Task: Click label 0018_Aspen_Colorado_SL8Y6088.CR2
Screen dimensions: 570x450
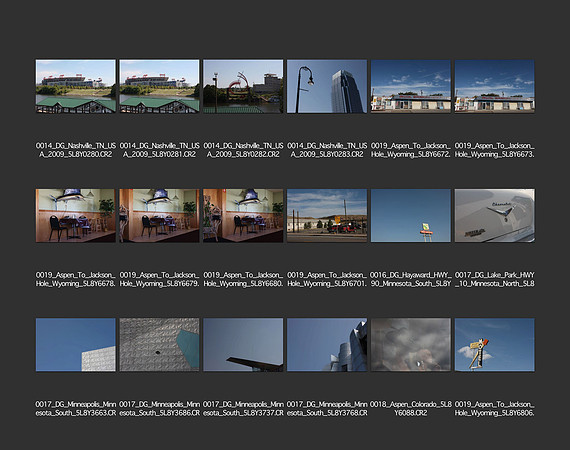Action: pyautogui.click(x=411, y=409)
